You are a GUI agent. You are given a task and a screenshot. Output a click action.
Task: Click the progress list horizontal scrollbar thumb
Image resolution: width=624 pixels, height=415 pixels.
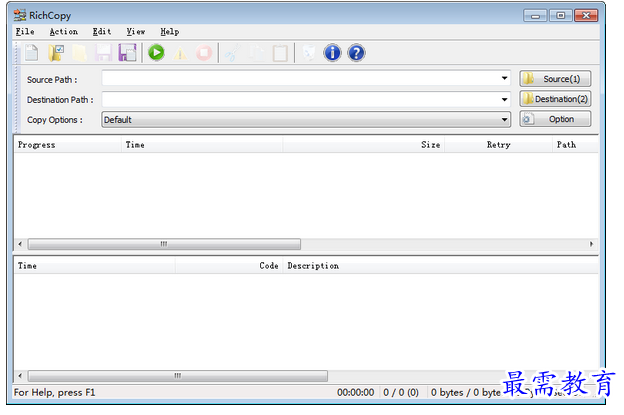click(x=163, y=244)
